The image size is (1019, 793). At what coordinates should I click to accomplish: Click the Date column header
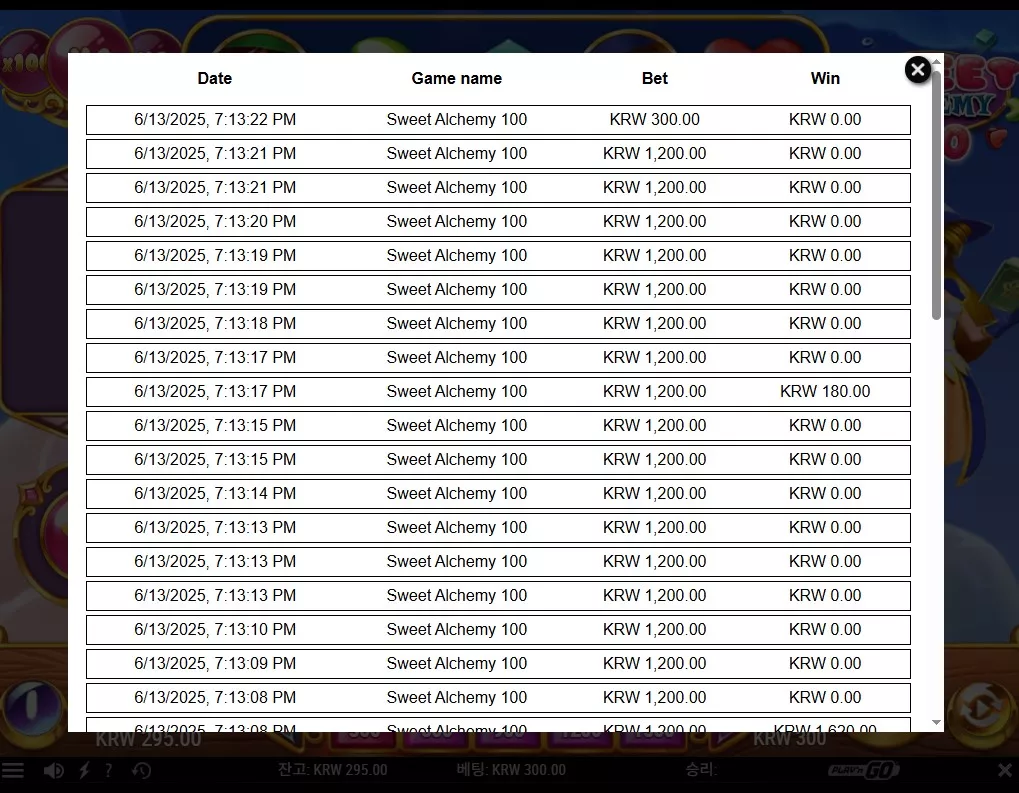click(x=214, y=78)
